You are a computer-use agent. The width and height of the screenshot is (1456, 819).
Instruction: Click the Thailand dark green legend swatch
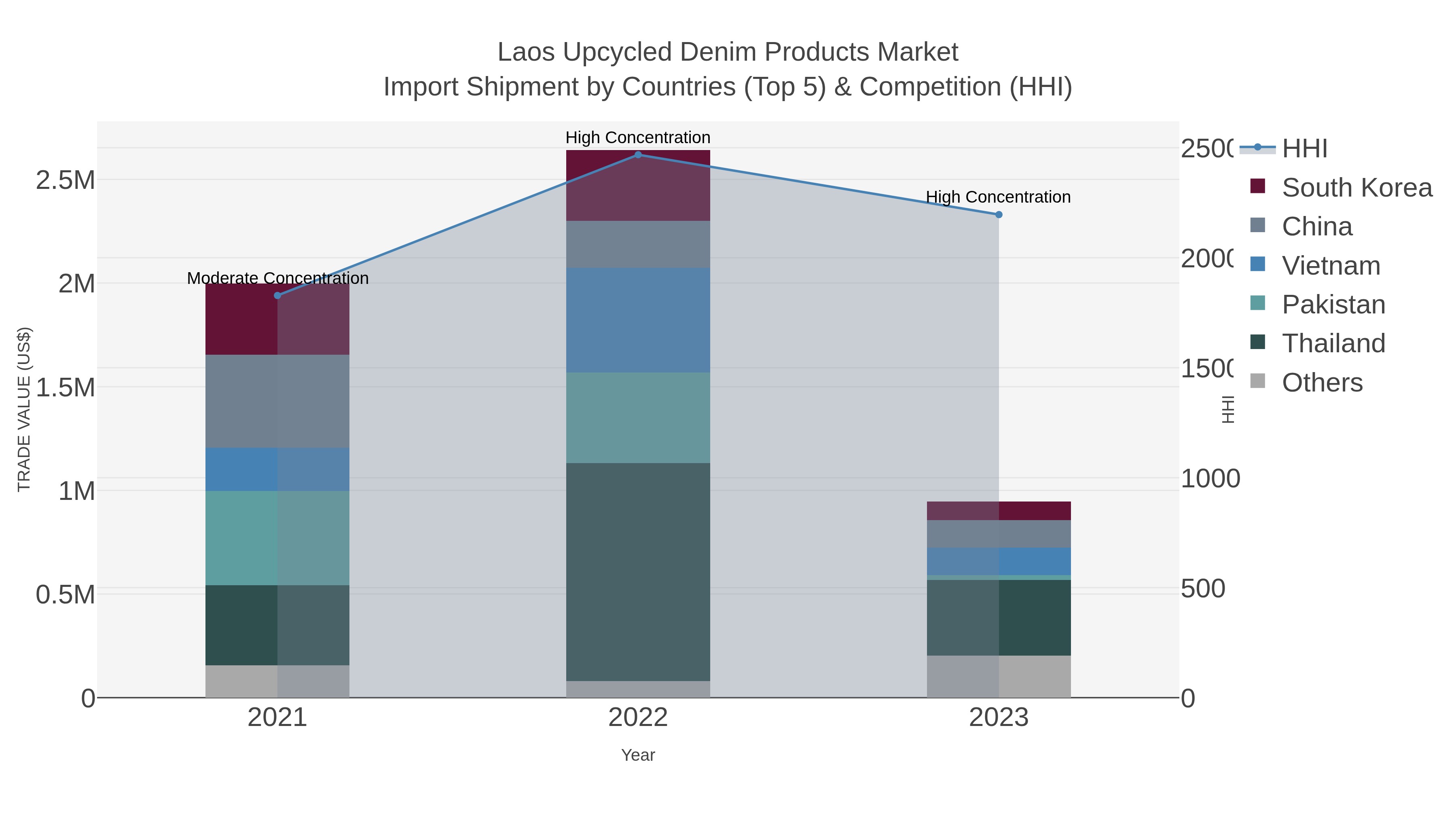[x=1257, y=342]
